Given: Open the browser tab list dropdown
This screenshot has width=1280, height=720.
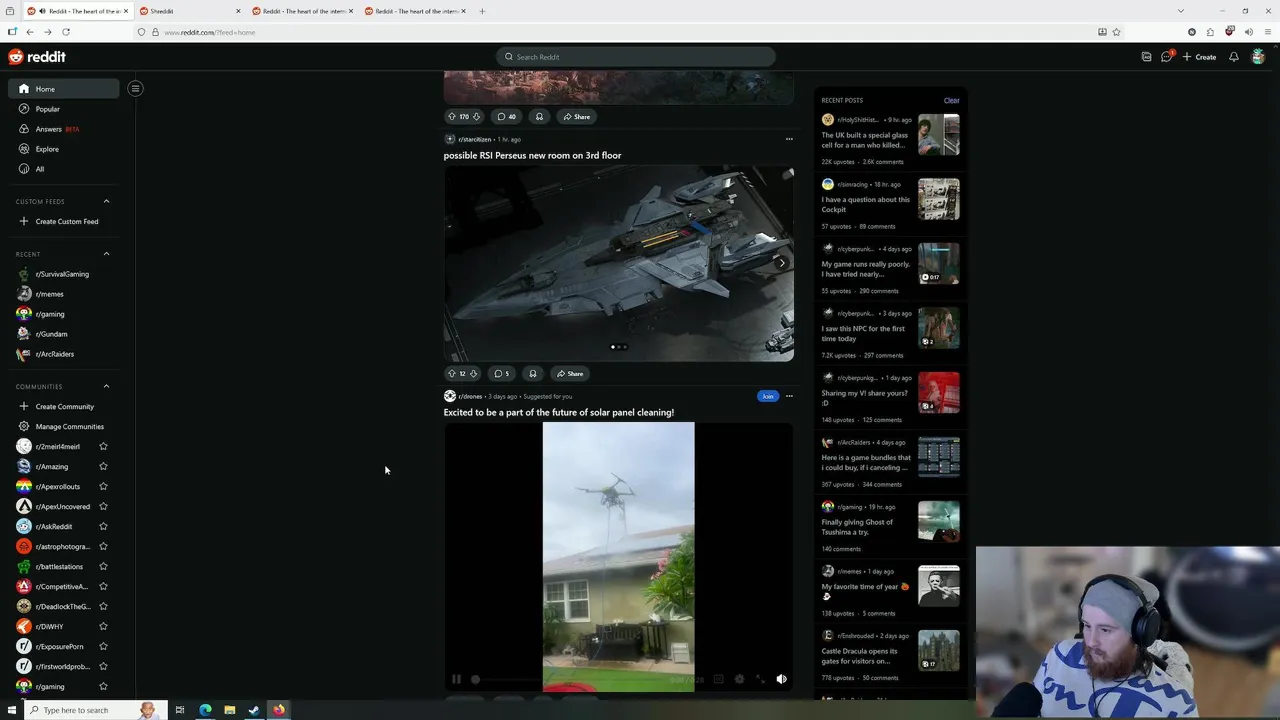Looking at the screenshot, I should pos(1180,11).
